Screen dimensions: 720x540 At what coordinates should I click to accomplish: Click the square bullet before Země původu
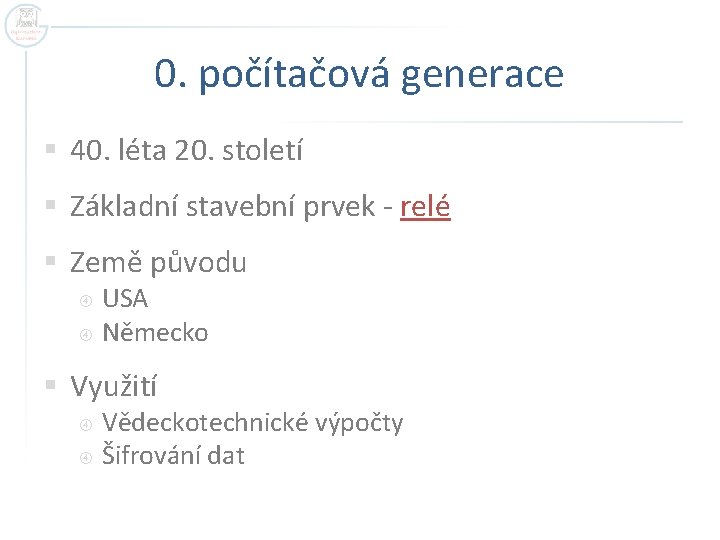click(x=50, y=264)
